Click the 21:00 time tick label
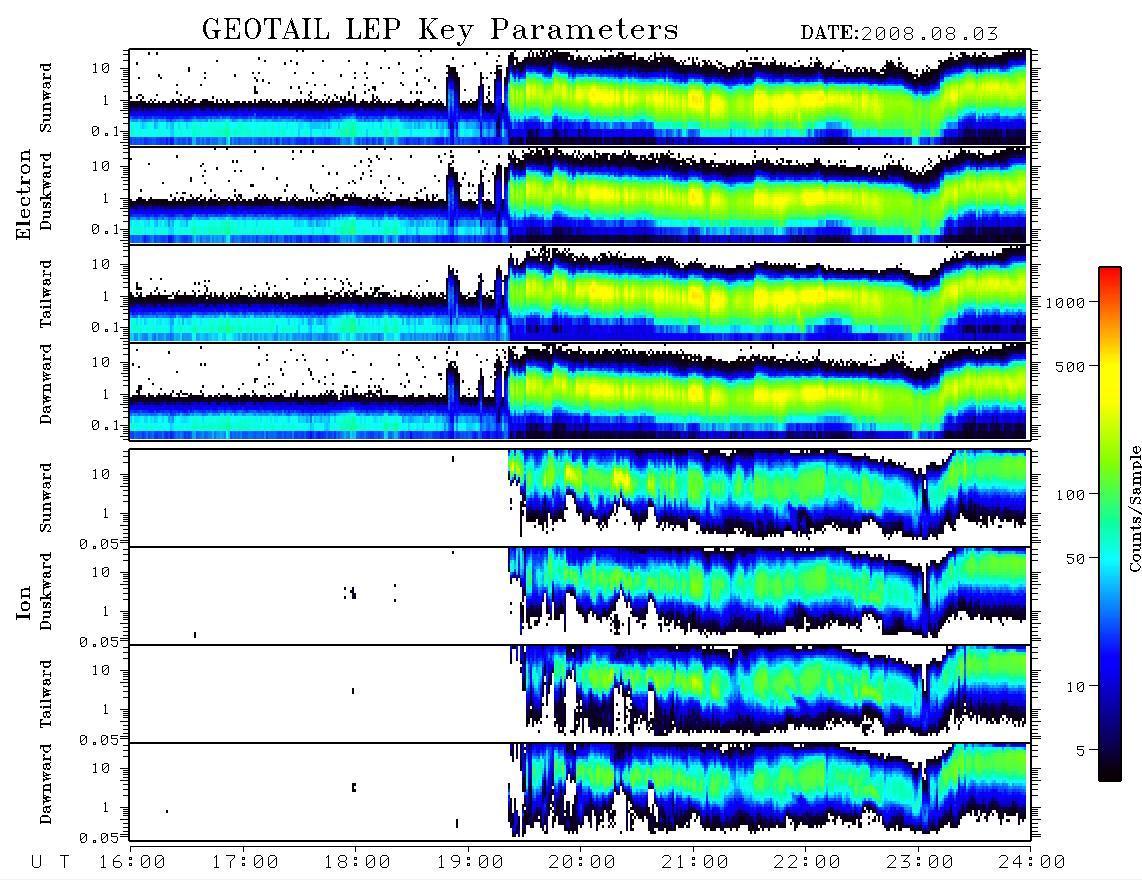 point(695,862)
